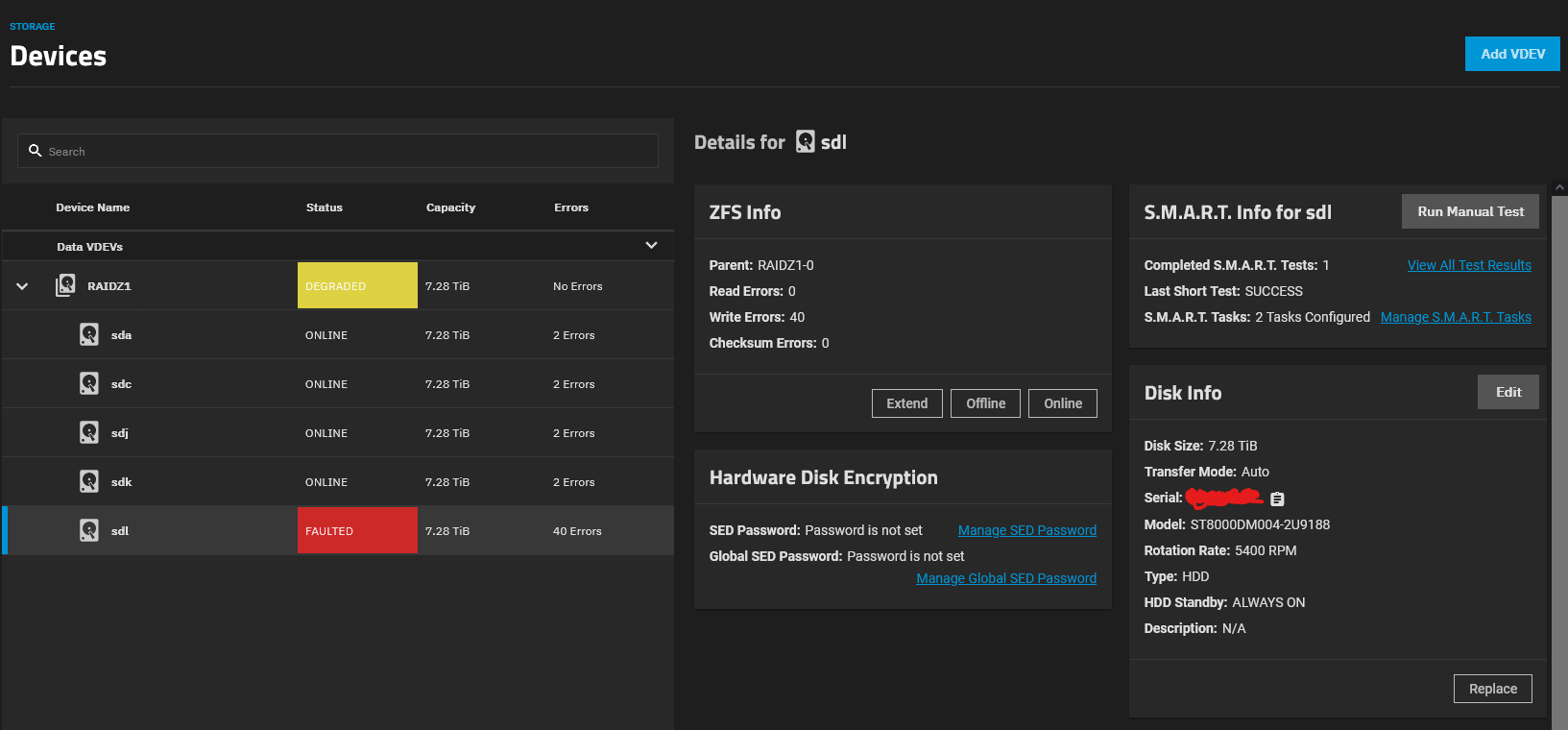Open Manage SED Password link
The height and width of the screenshot is (730, 1568).
point(1026,530)
